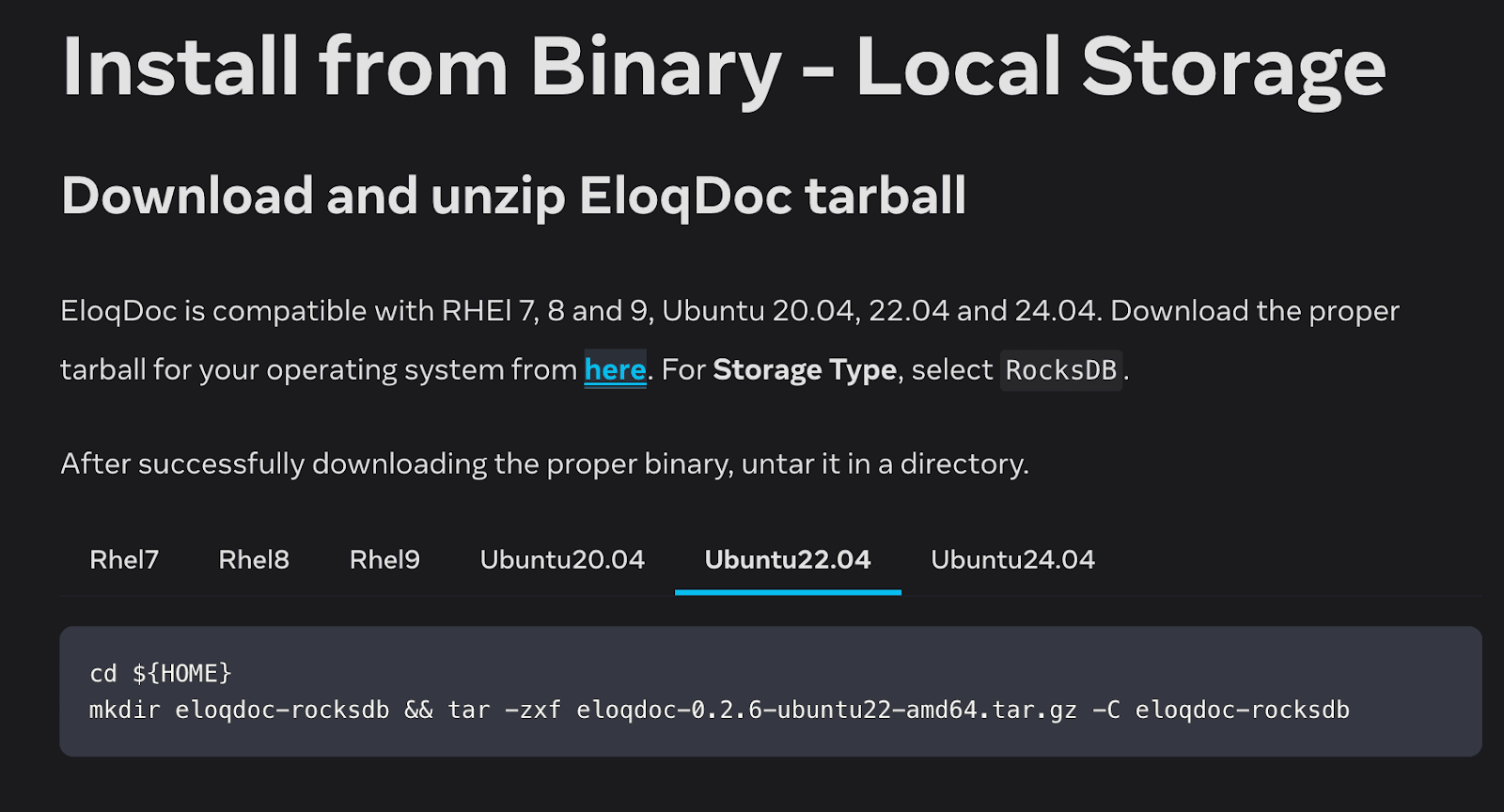
Task: Click the heading 'Download and unzip EloqDoc tarball'
Action: [x=513, y=195]
